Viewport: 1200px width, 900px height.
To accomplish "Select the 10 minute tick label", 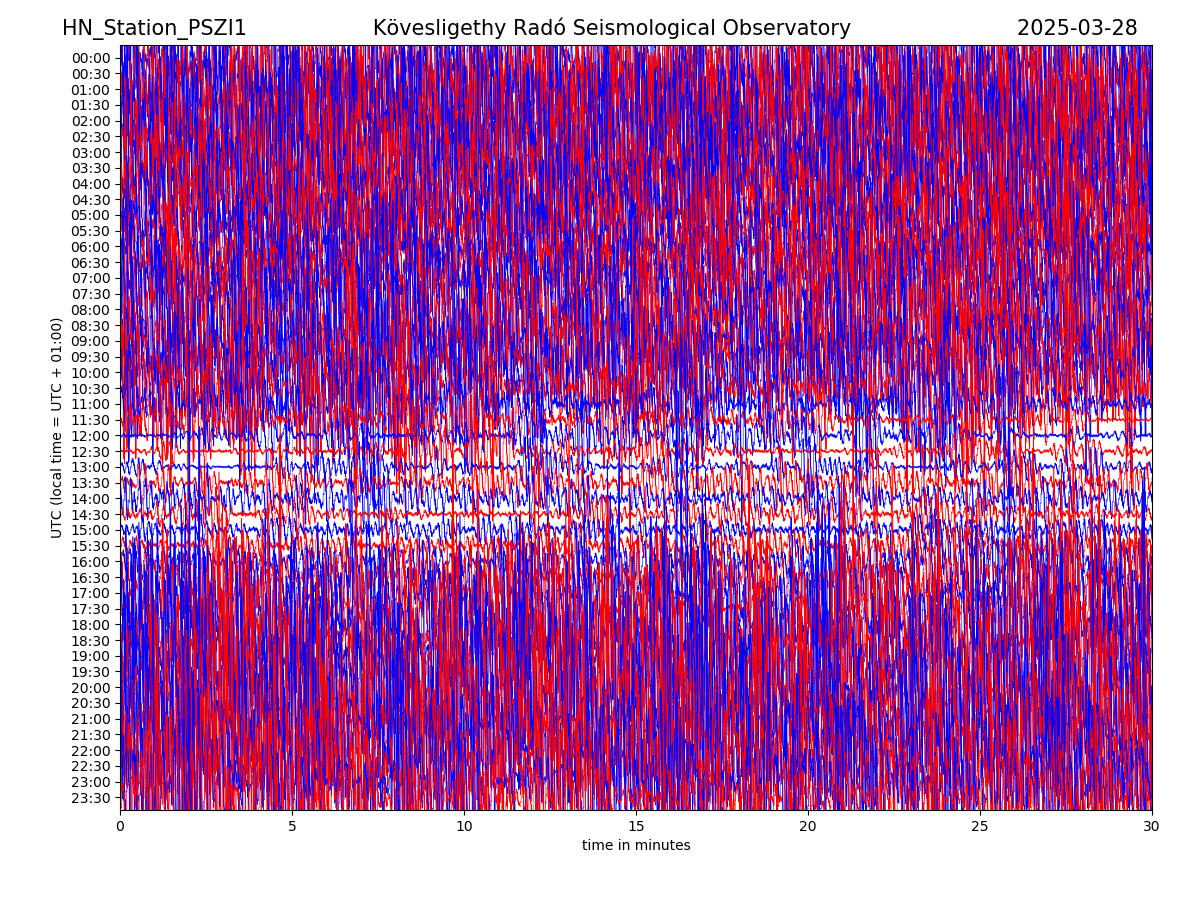I will [464, 827].
